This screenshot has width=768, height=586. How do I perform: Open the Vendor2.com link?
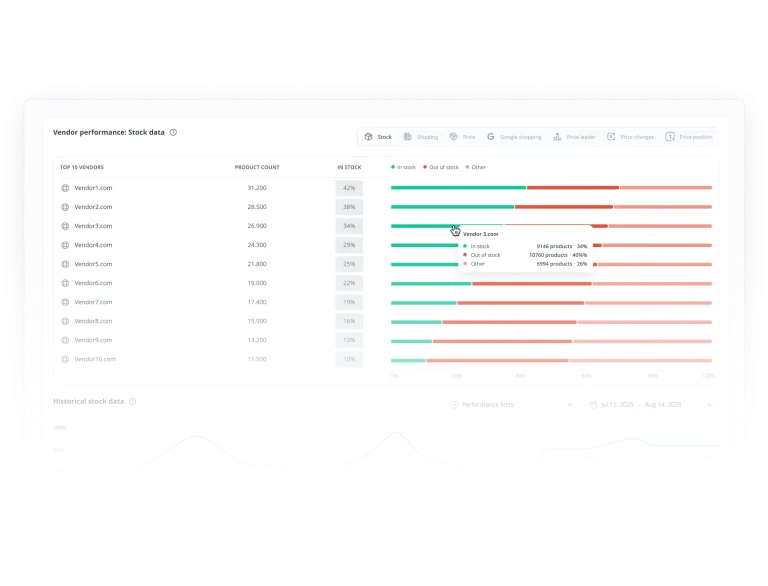(x=93, y=207)
